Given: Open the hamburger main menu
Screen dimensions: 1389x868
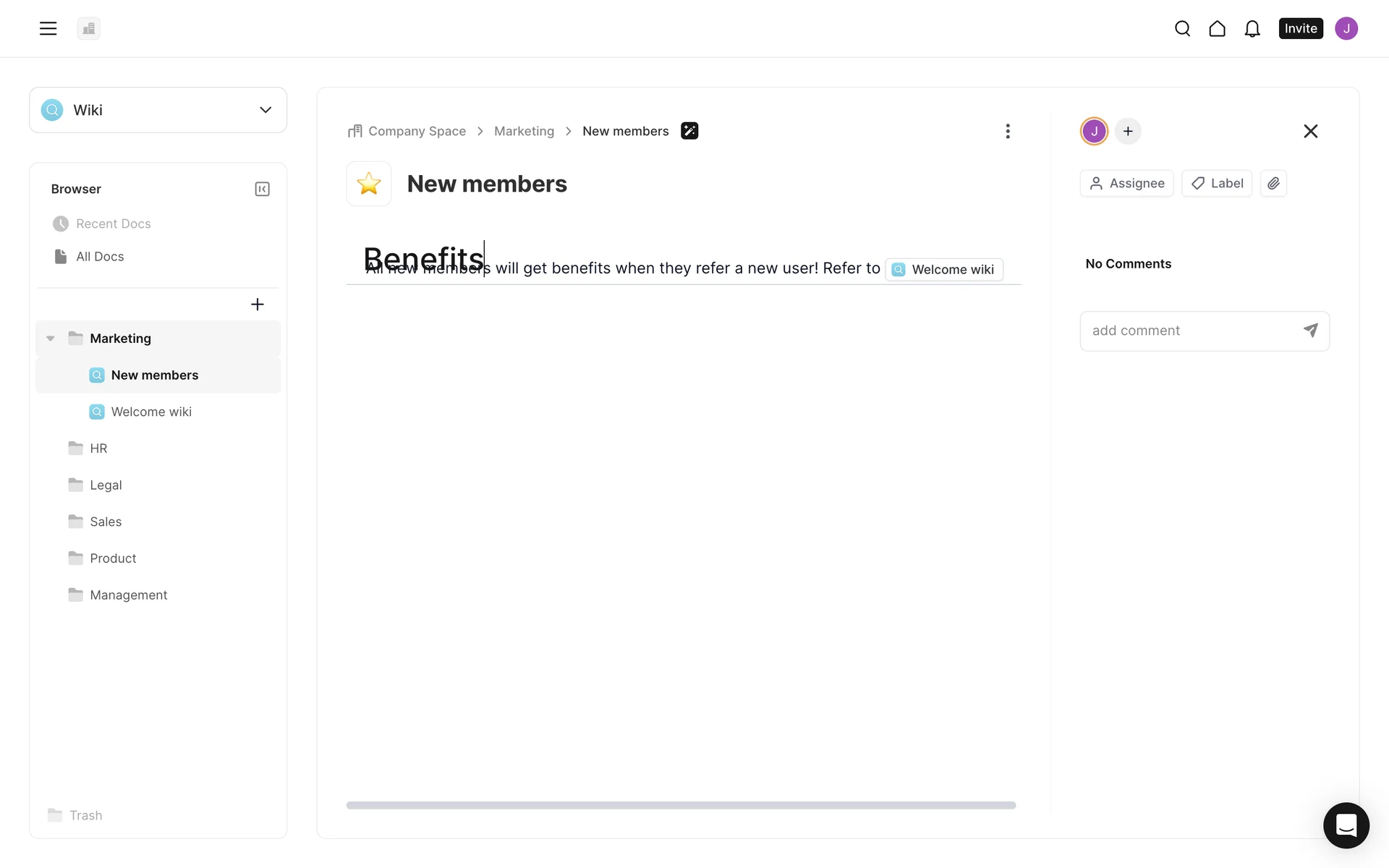Looking at the screenshot, I should tap(48, 28).
